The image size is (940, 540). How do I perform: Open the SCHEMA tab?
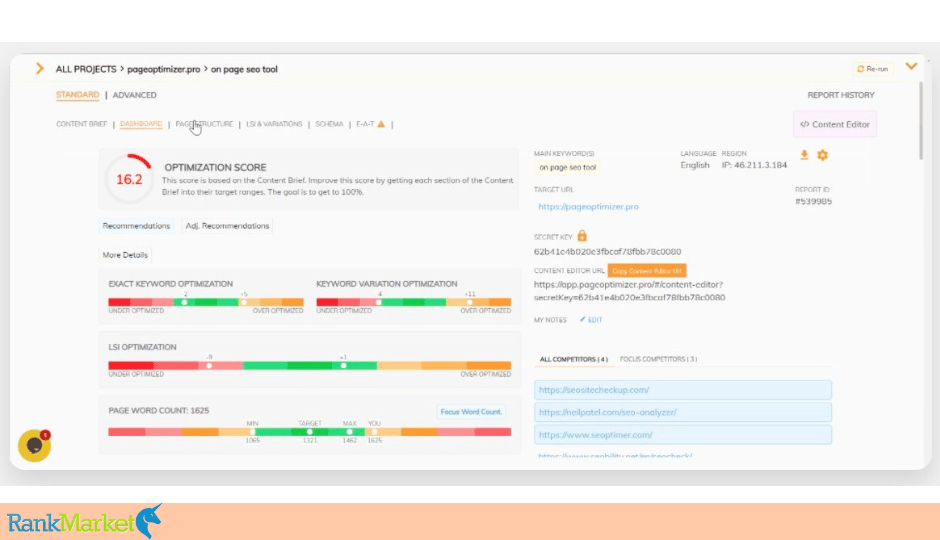coord(329,124)
